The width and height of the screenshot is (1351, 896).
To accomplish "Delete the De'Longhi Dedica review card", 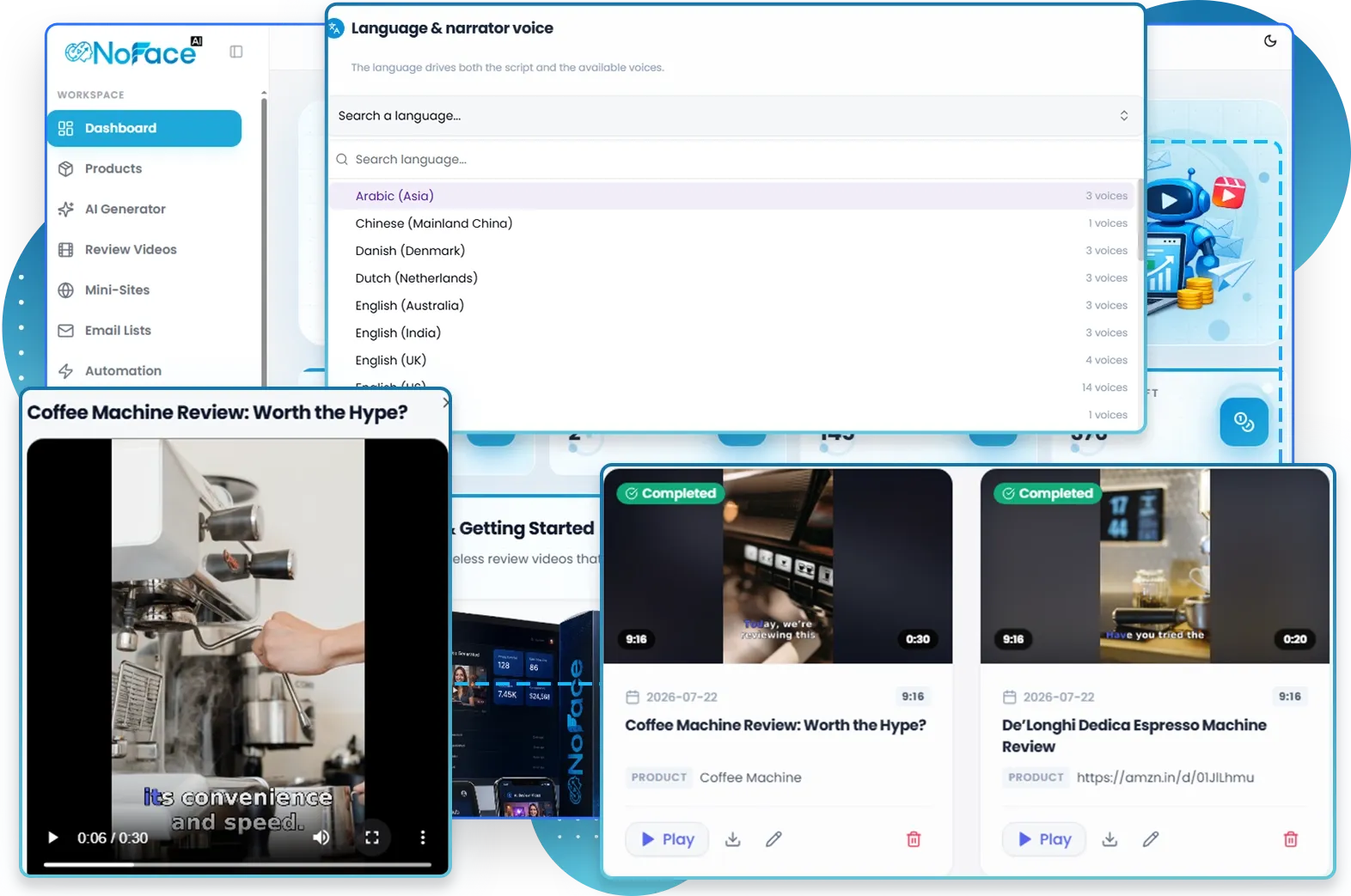I will (x=1291, y=839).
